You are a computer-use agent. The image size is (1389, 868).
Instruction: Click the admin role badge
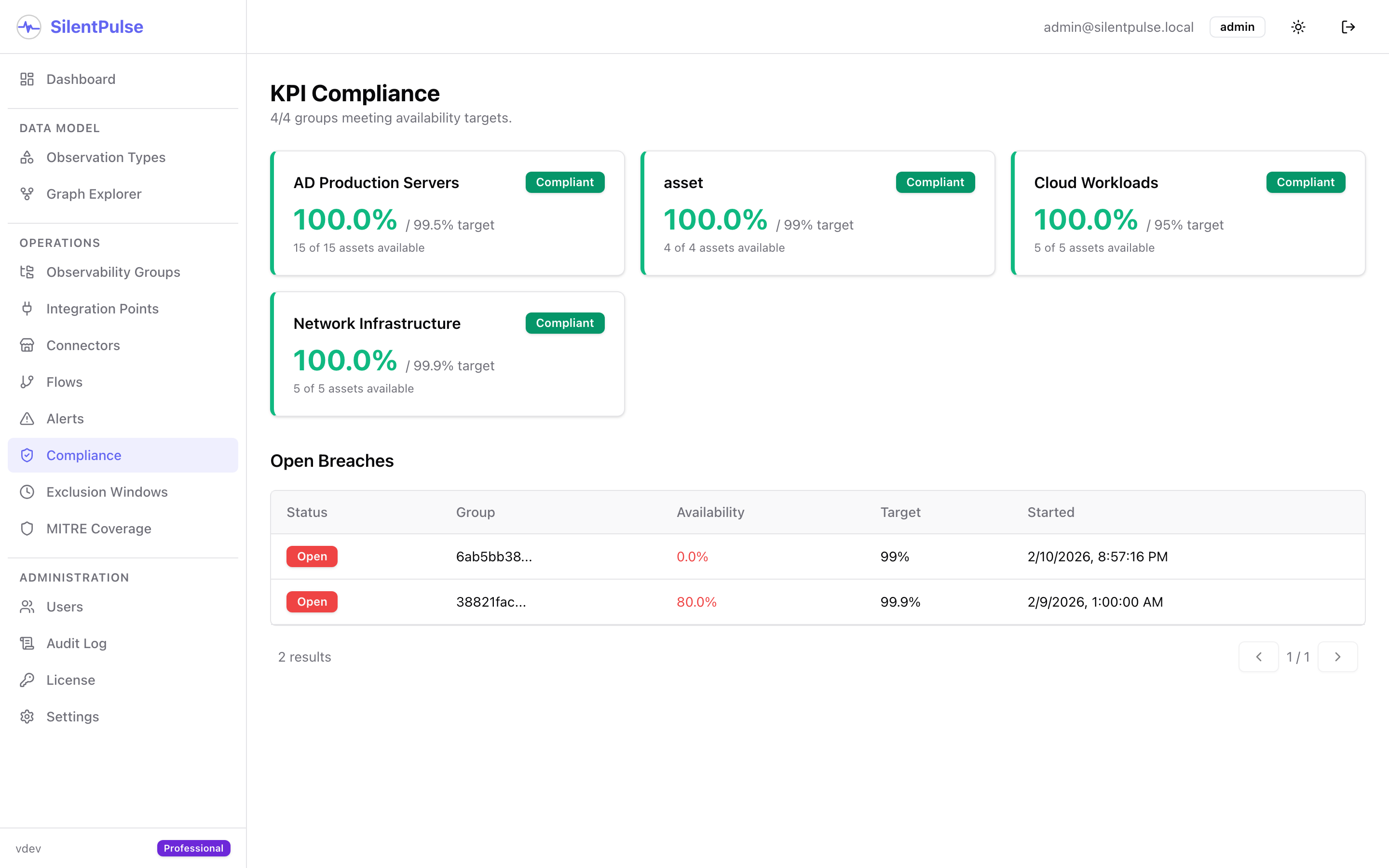(1237, 27)
